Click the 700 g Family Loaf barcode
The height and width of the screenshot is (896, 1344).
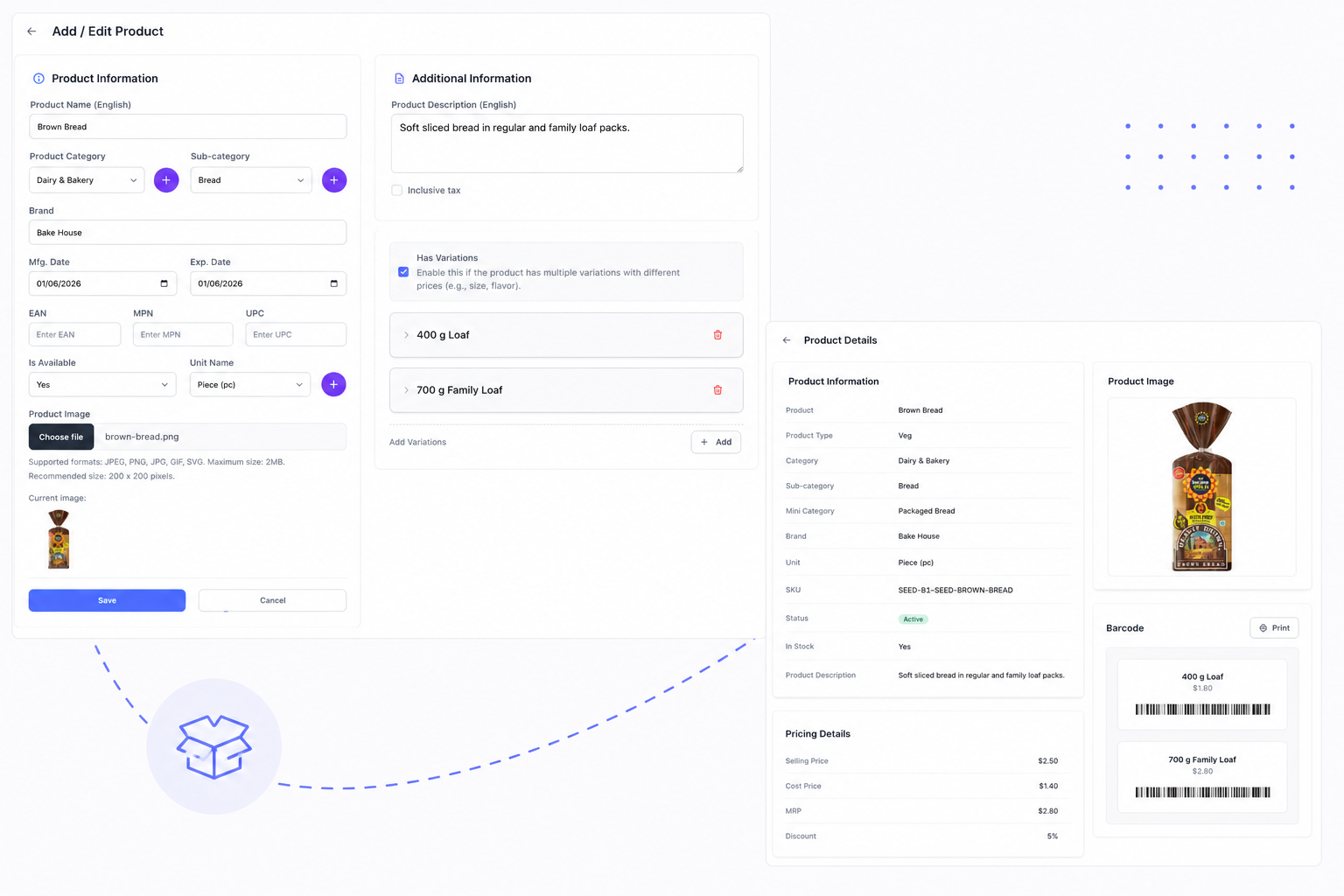(x=1202, y=793)
